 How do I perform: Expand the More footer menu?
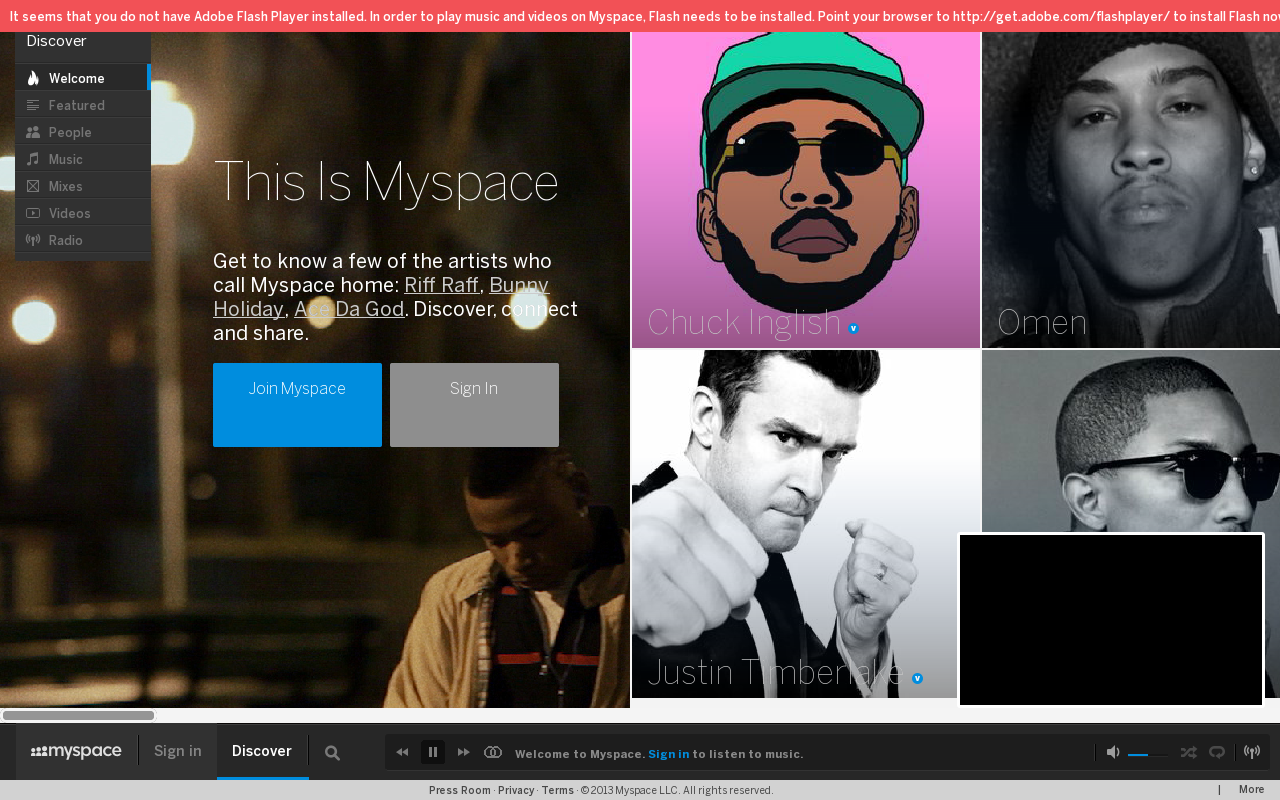coord(1252,790)
